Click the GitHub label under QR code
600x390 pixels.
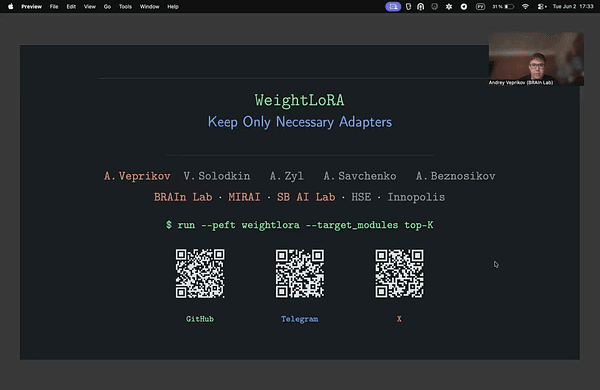point(200,319)
